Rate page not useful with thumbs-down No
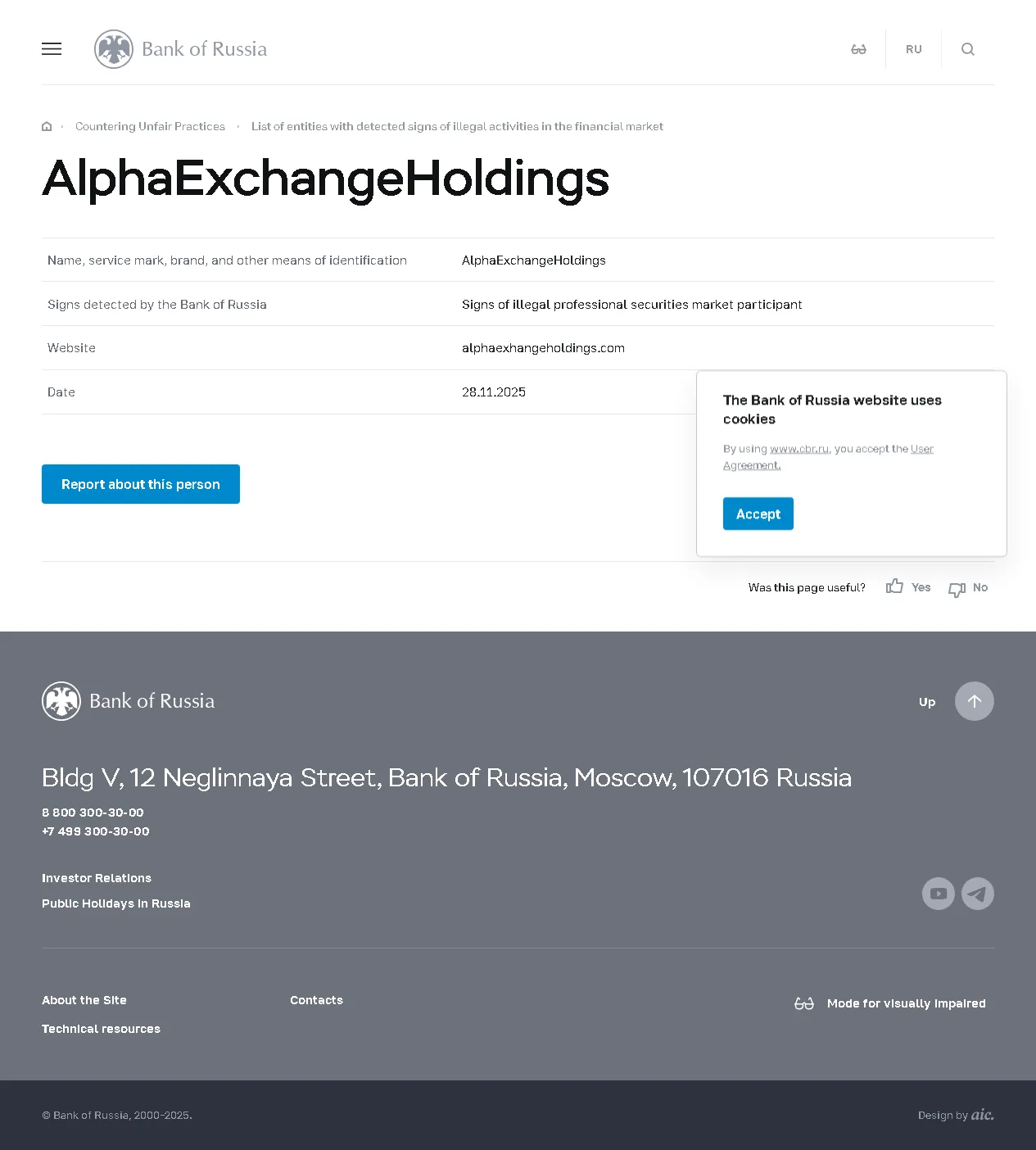The image size is (1036, 1150). [x=968, y=588]
